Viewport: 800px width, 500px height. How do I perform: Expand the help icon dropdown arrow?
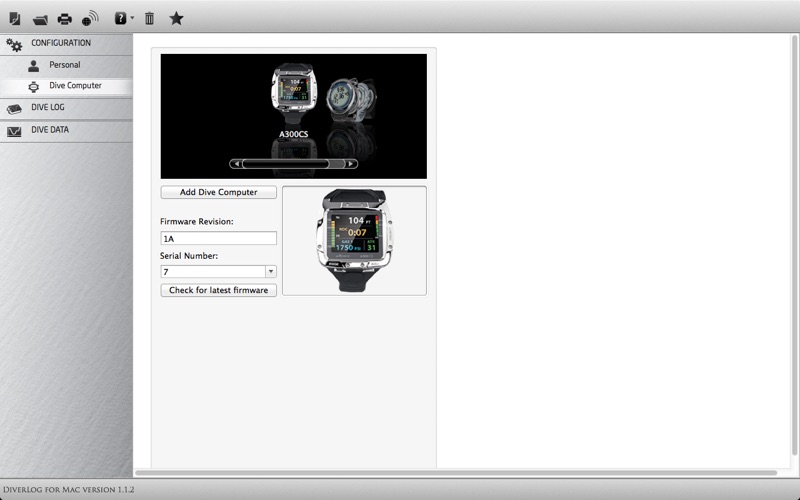(x=132, y=18)
